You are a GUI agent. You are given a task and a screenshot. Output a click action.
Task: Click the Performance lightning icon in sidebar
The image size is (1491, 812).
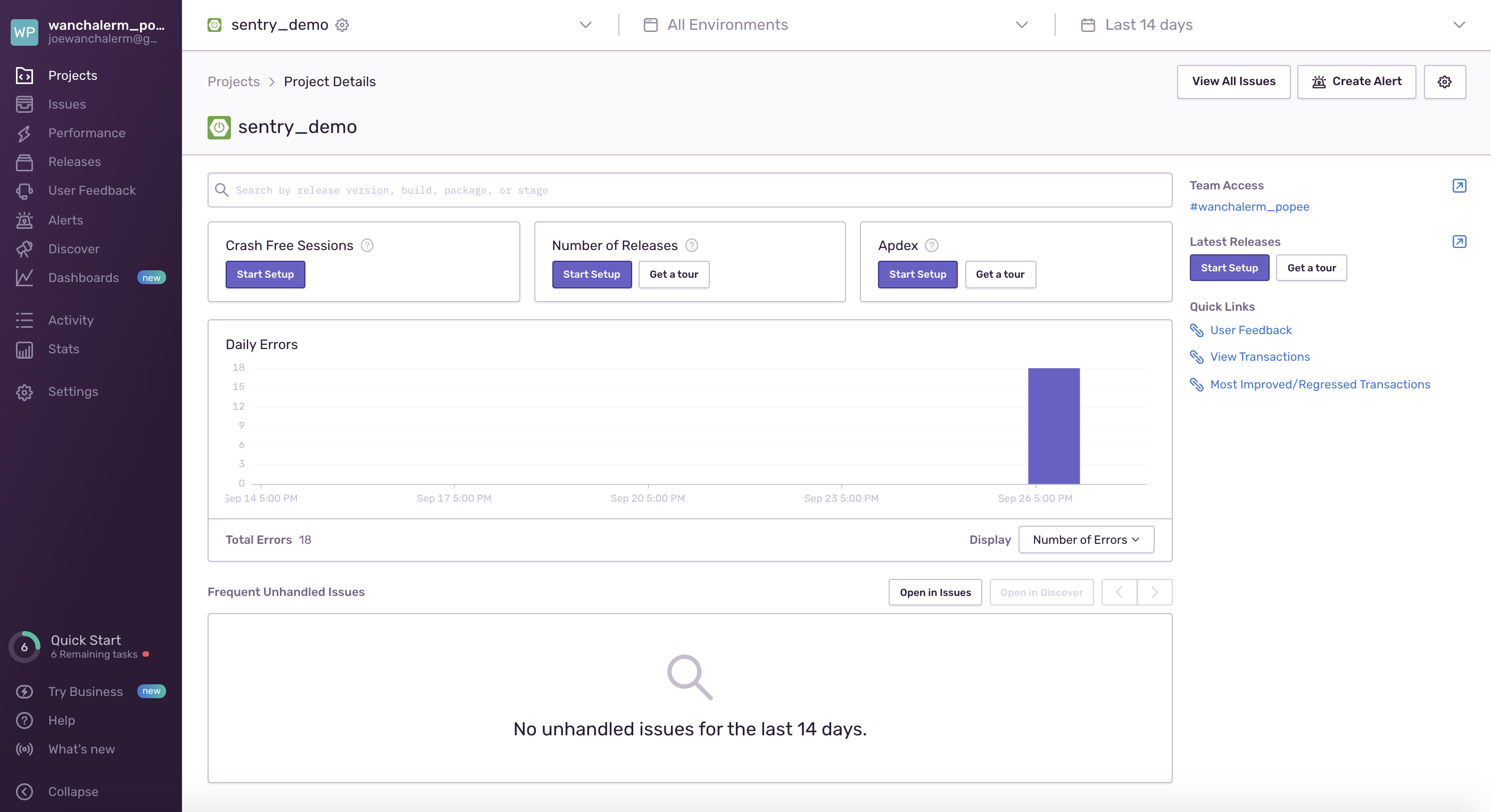pos(24,133)
